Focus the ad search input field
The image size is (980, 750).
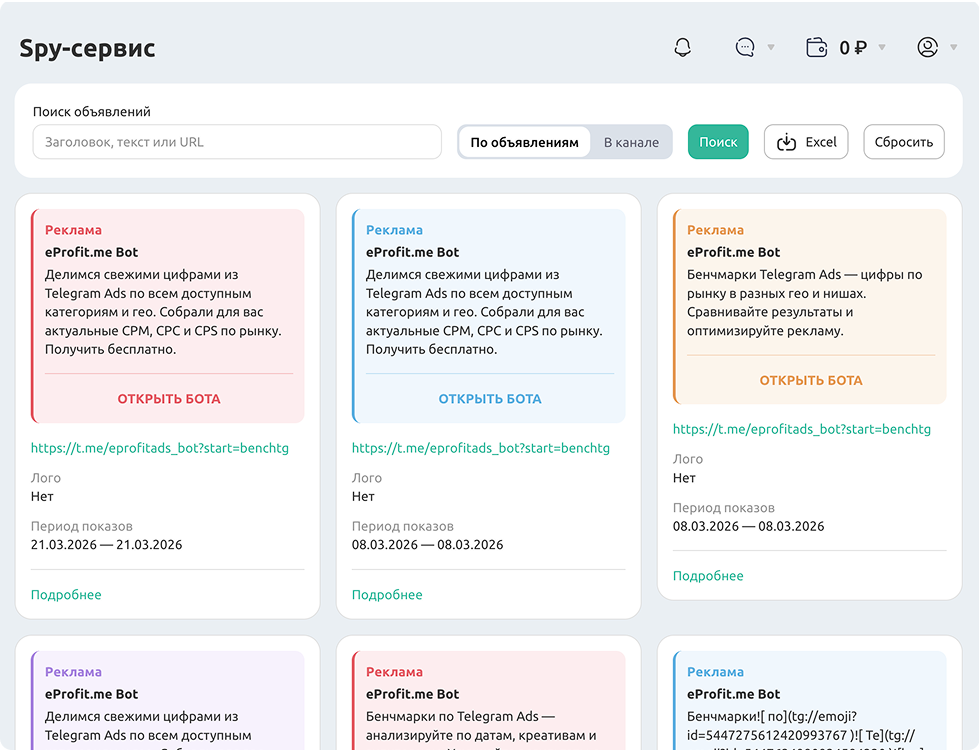click(237, 142)
